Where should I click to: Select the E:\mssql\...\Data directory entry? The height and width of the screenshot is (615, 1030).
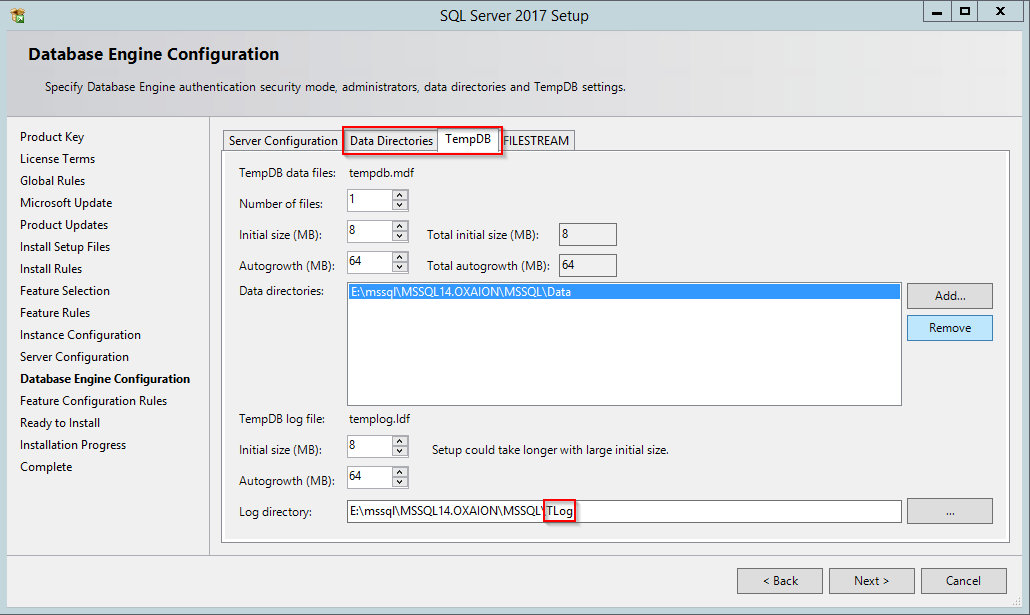click(x=624, y=292)
